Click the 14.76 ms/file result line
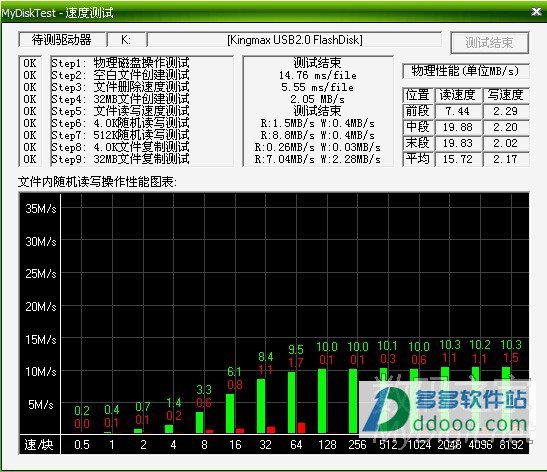This screenshot has width=547, height=472. pyautogui.click(x=317, y=75)
